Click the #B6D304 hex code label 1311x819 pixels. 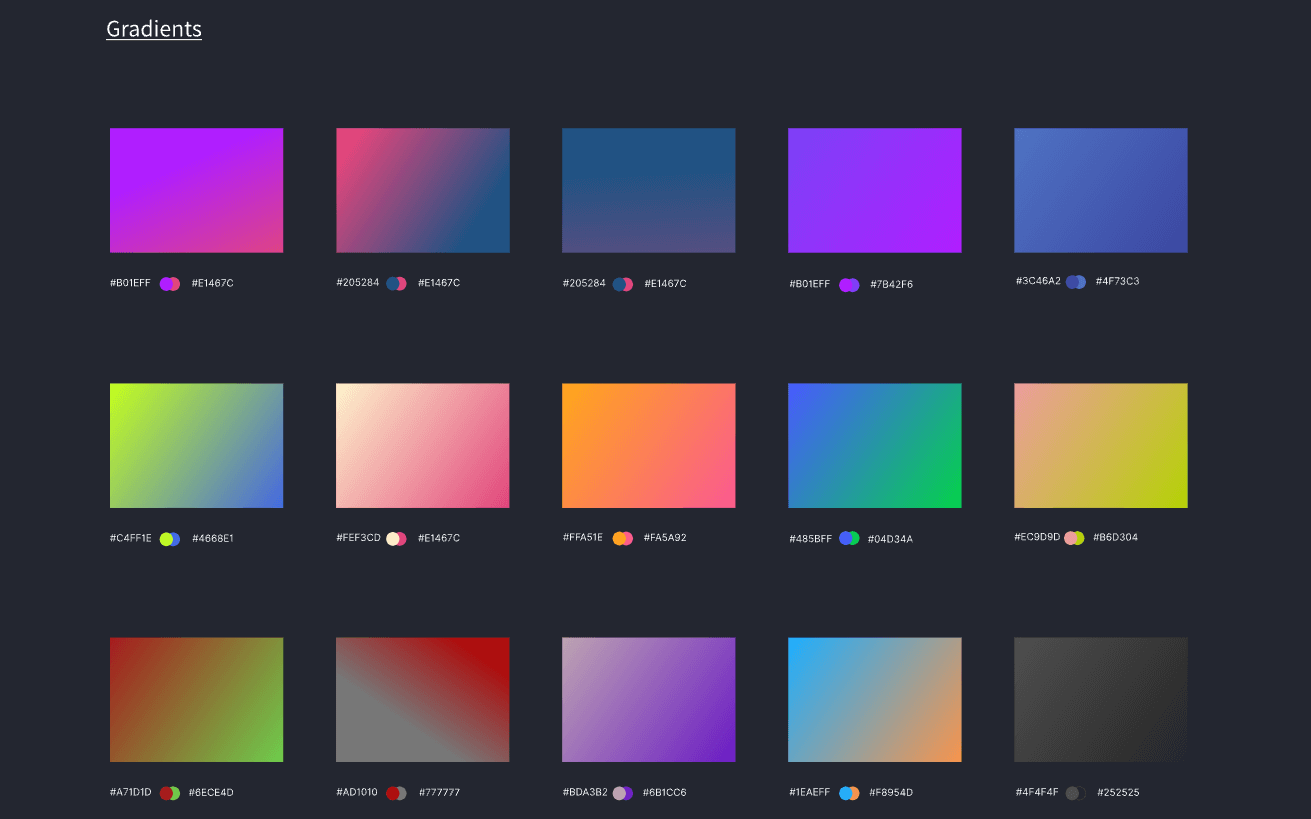1115,538
